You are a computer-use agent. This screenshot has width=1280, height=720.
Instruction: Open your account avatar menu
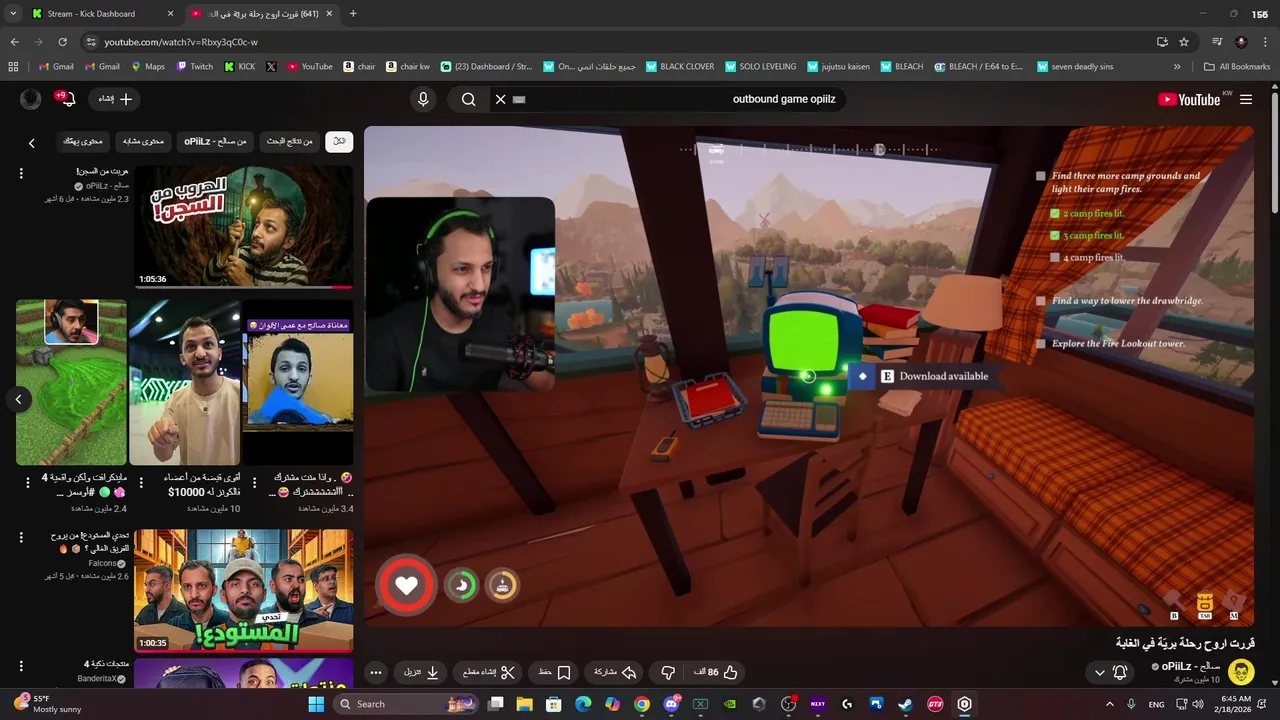pyautogui.click(x=31, y=99)
